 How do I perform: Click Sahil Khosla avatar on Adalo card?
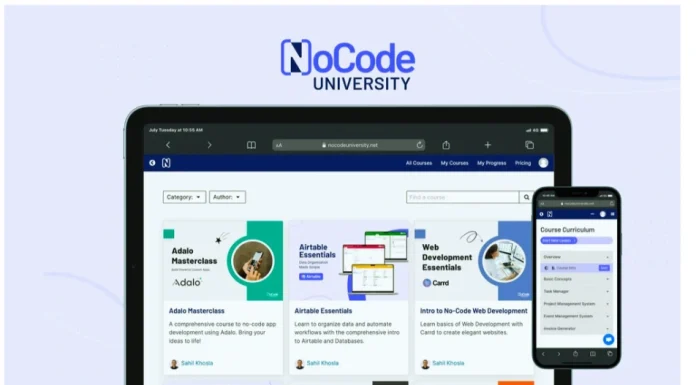174,364
